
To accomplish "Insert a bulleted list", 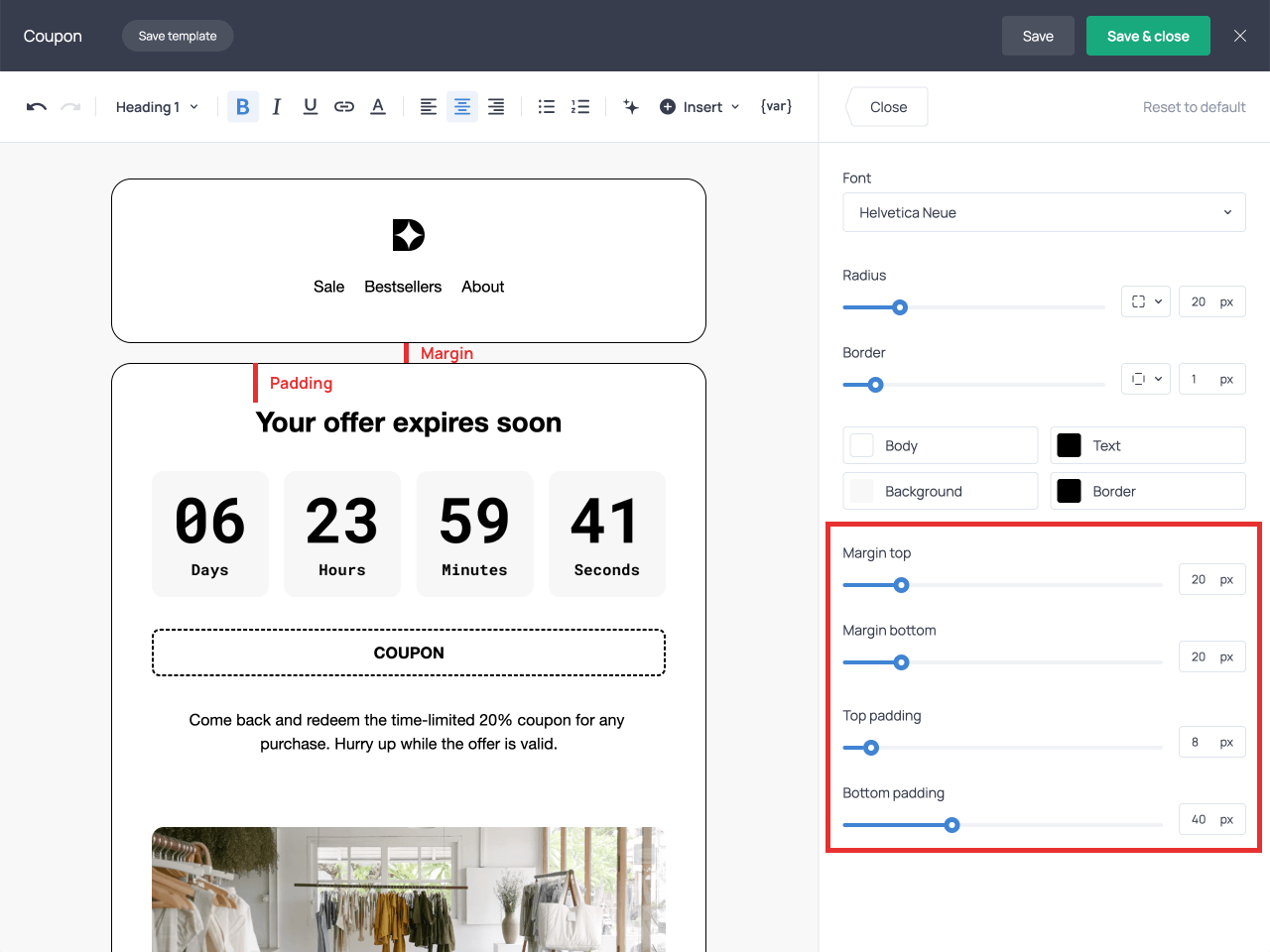I will tap(547, 107).
